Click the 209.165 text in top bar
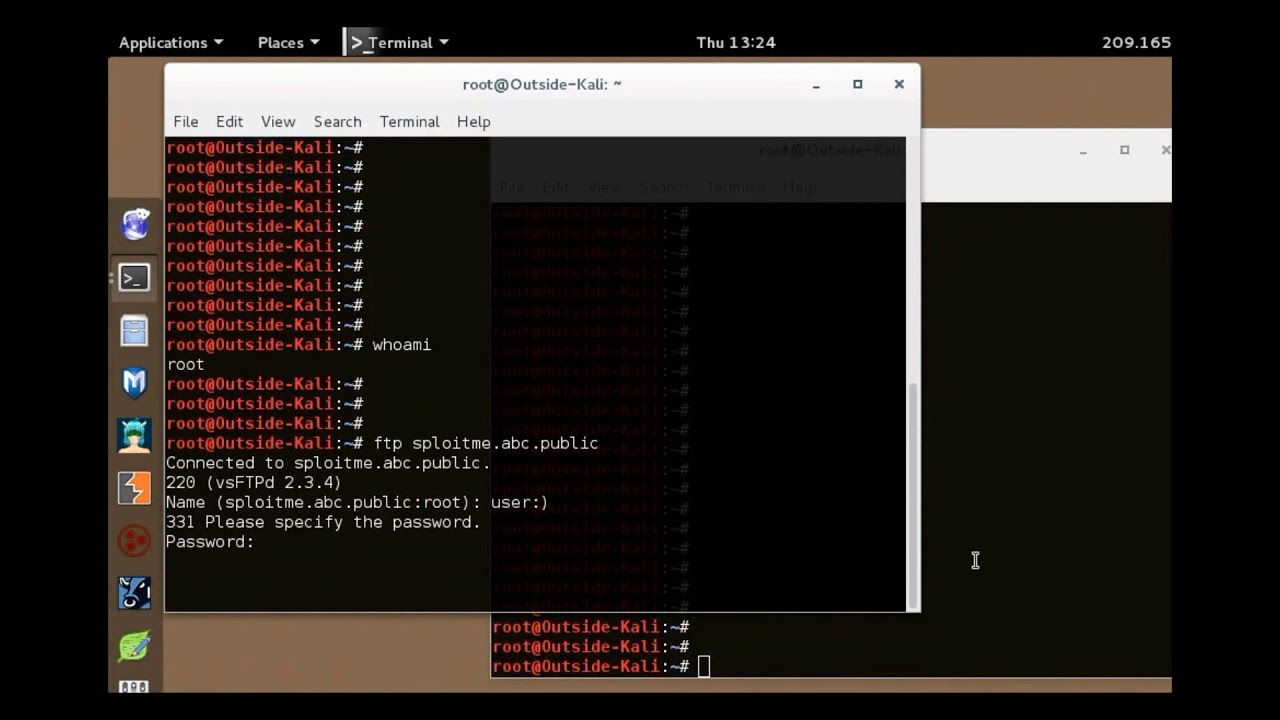The height and width of the screenshot is (720, 1280). pos(1136,42)
